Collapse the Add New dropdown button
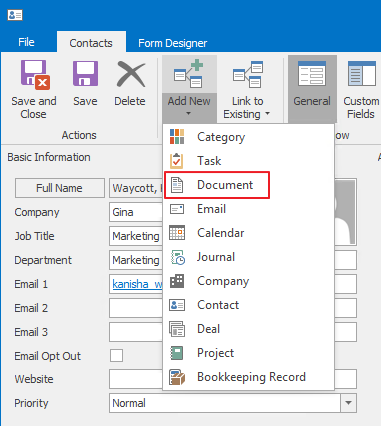This screenshot has width=381, height=426. (x=189, y=89)
